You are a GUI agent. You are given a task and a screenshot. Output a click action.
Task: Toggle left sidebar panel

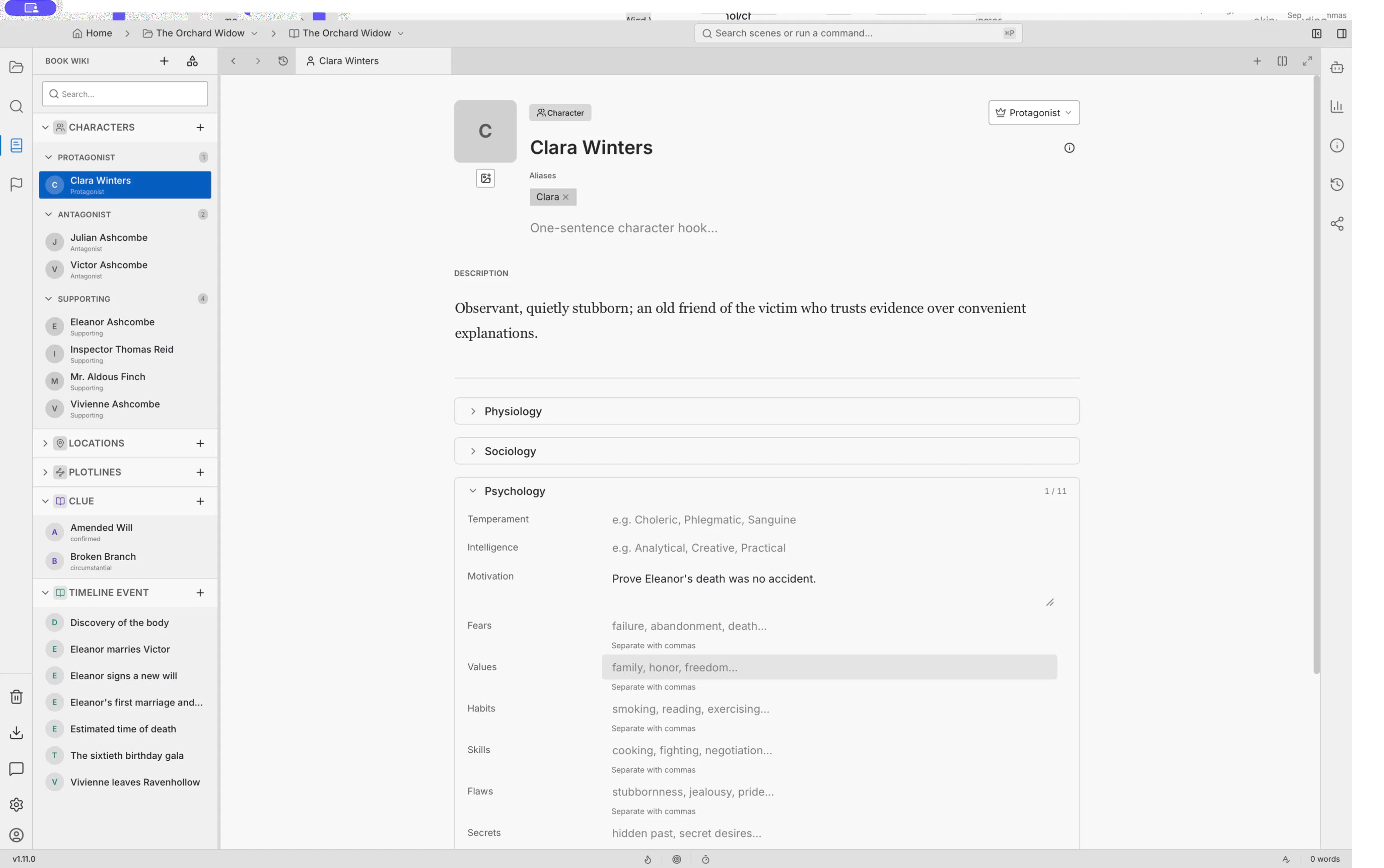tap(1316, 33)
